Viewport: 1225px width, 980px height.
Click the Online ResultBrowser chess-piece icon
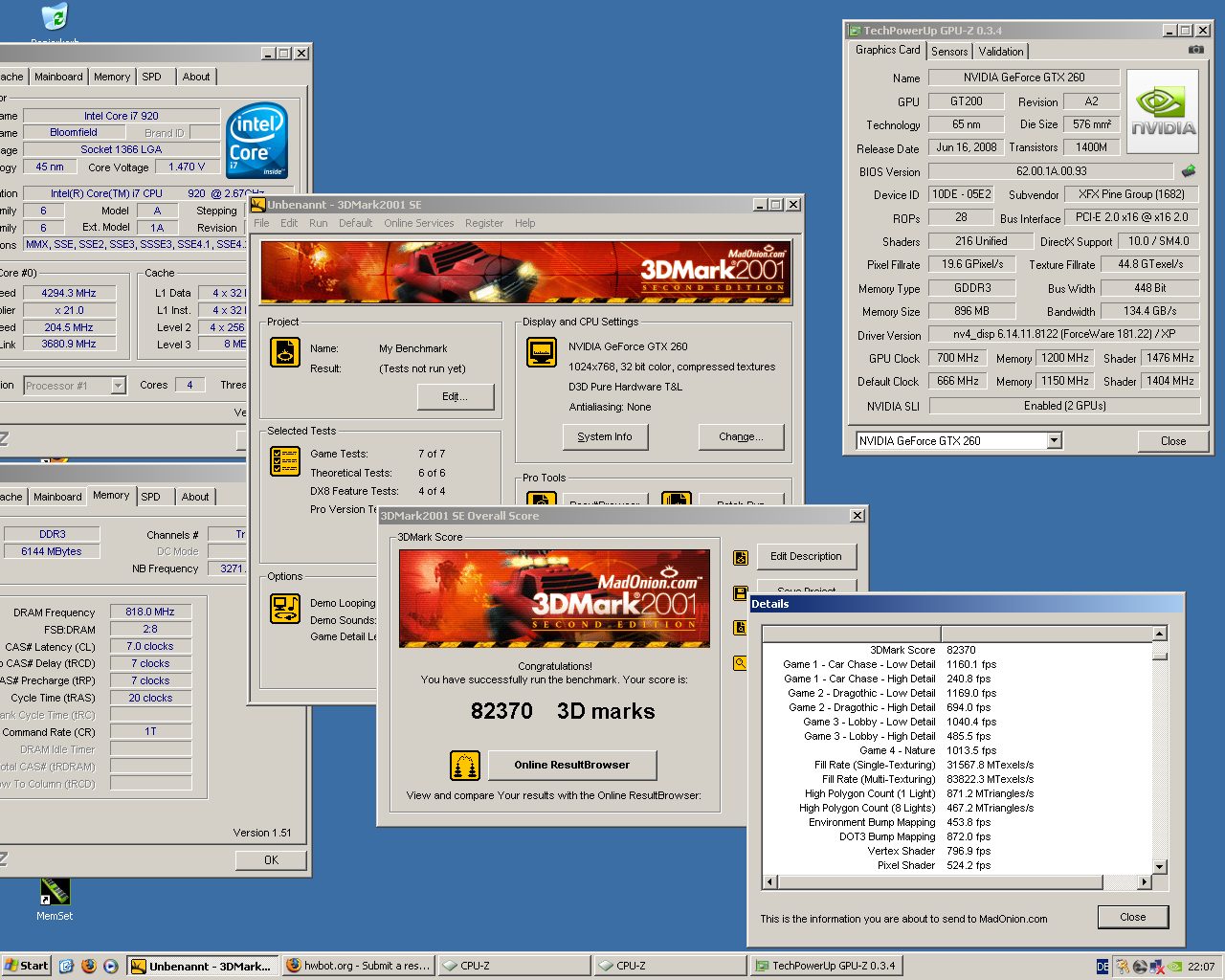464,766
